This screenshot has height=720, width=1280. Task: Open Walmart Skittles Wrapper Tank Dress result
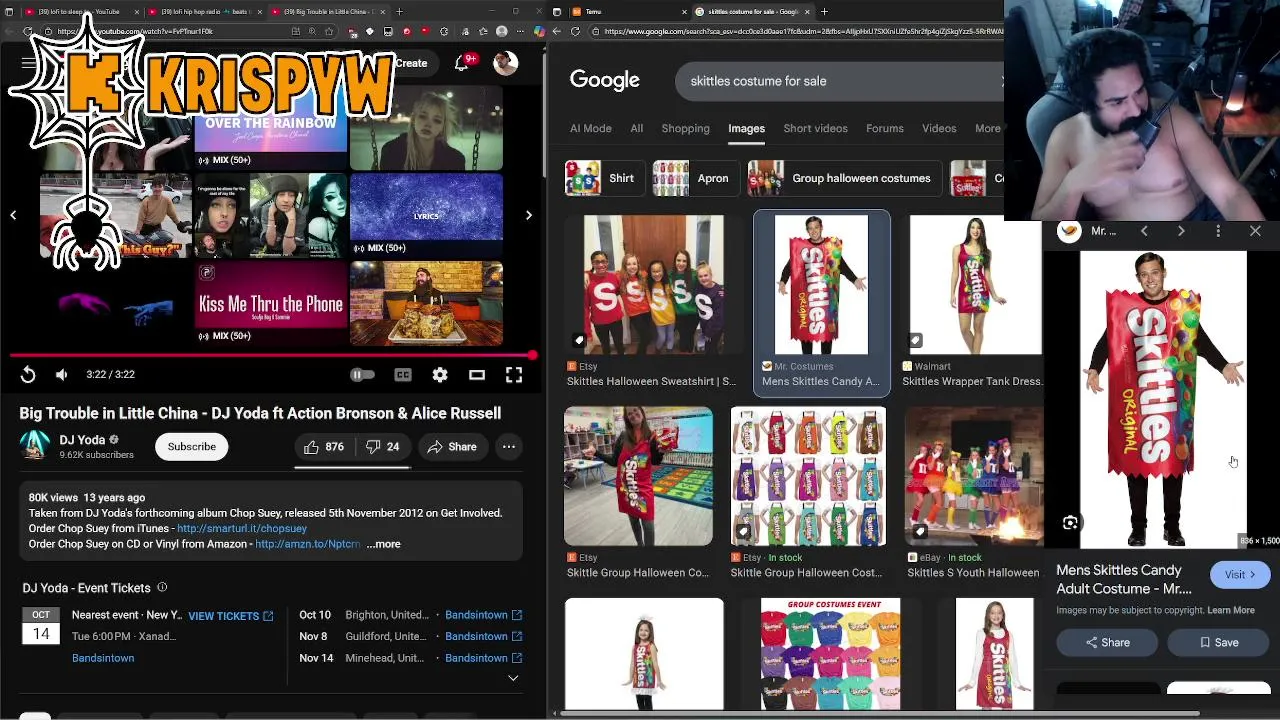click(973, 301)
